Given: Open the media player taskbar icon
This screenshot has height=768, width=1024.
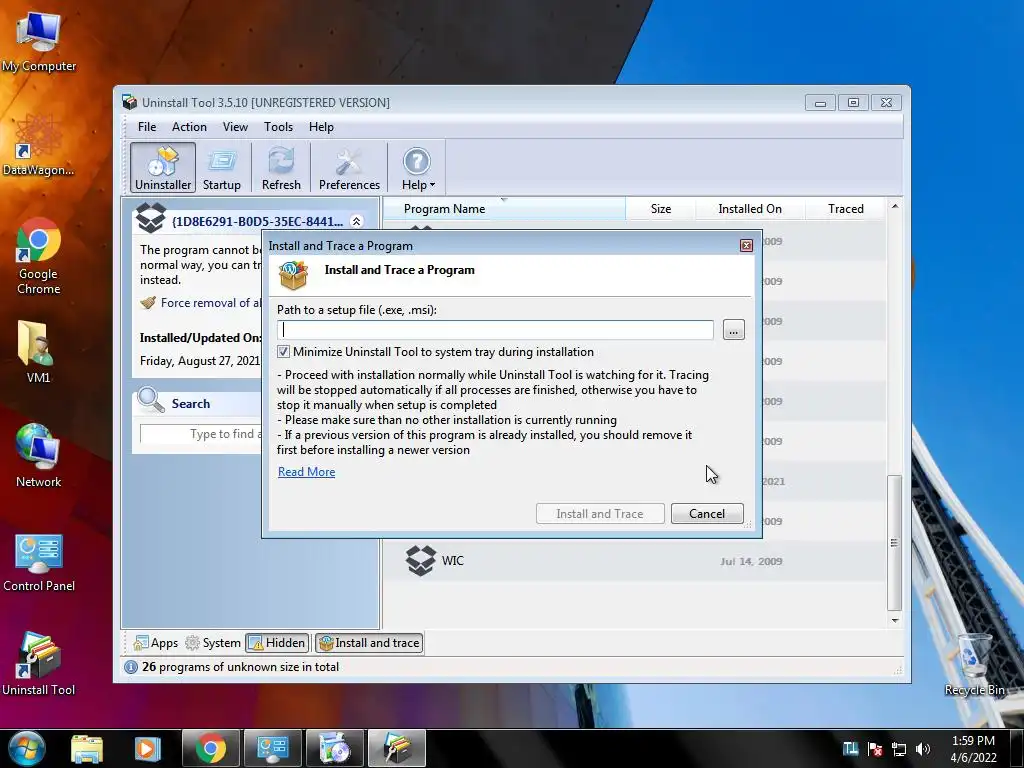Looking at the screenshot, I should 148,748.
